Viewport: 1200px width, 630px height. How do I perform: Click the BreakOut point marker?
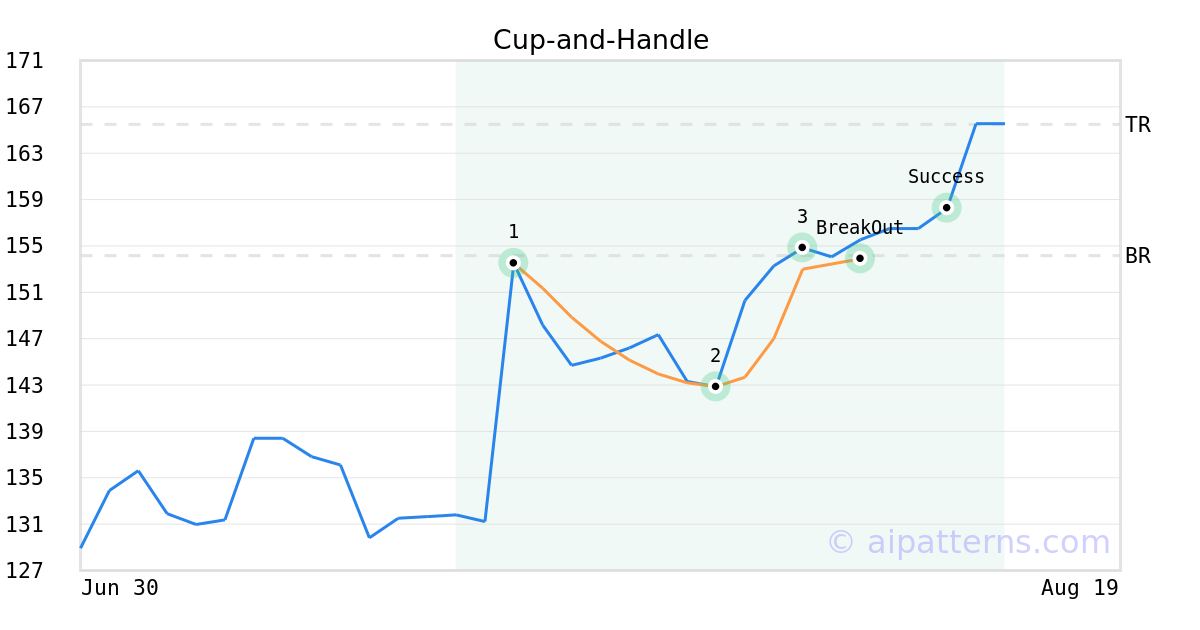(860, 258)
